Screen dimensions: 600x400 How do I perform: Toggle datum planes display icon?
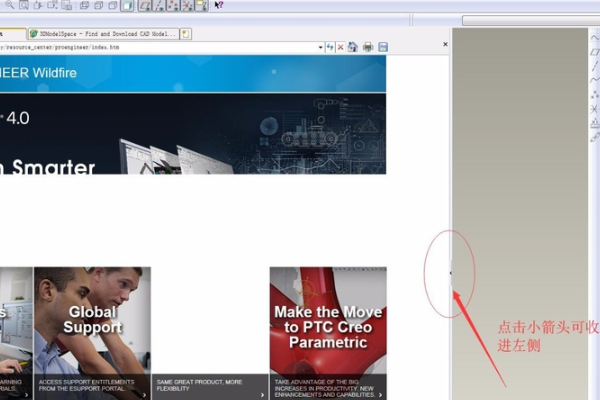coord(145,6)
